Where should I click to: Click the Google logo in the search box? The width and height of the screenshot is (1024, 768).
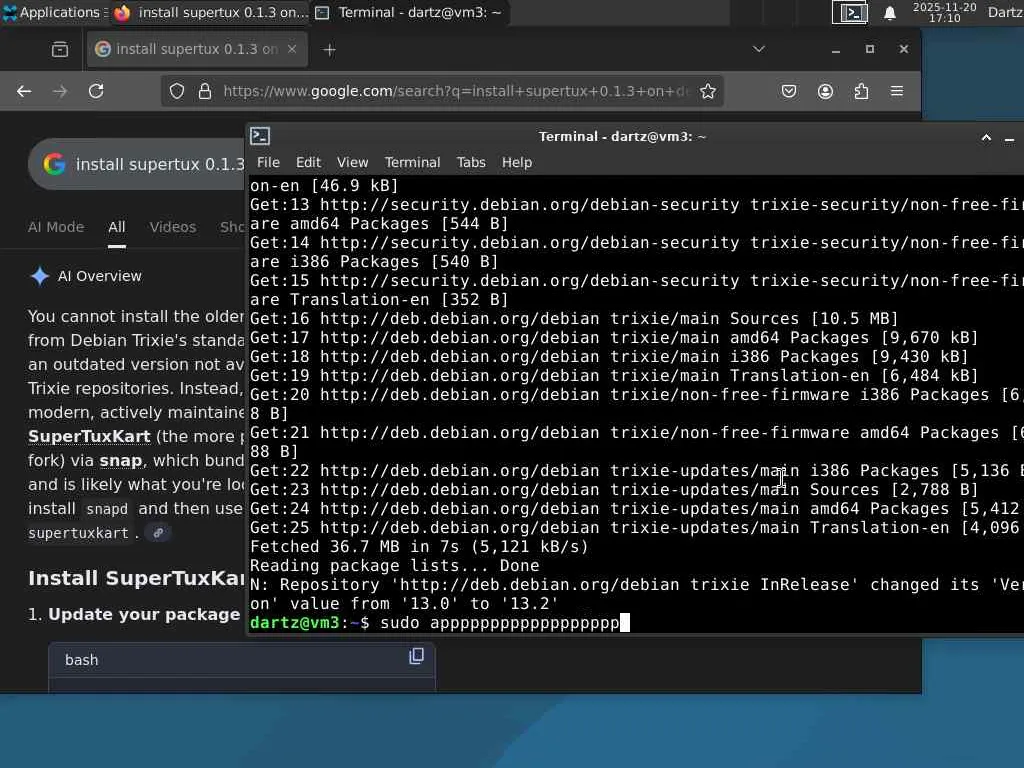54,164
